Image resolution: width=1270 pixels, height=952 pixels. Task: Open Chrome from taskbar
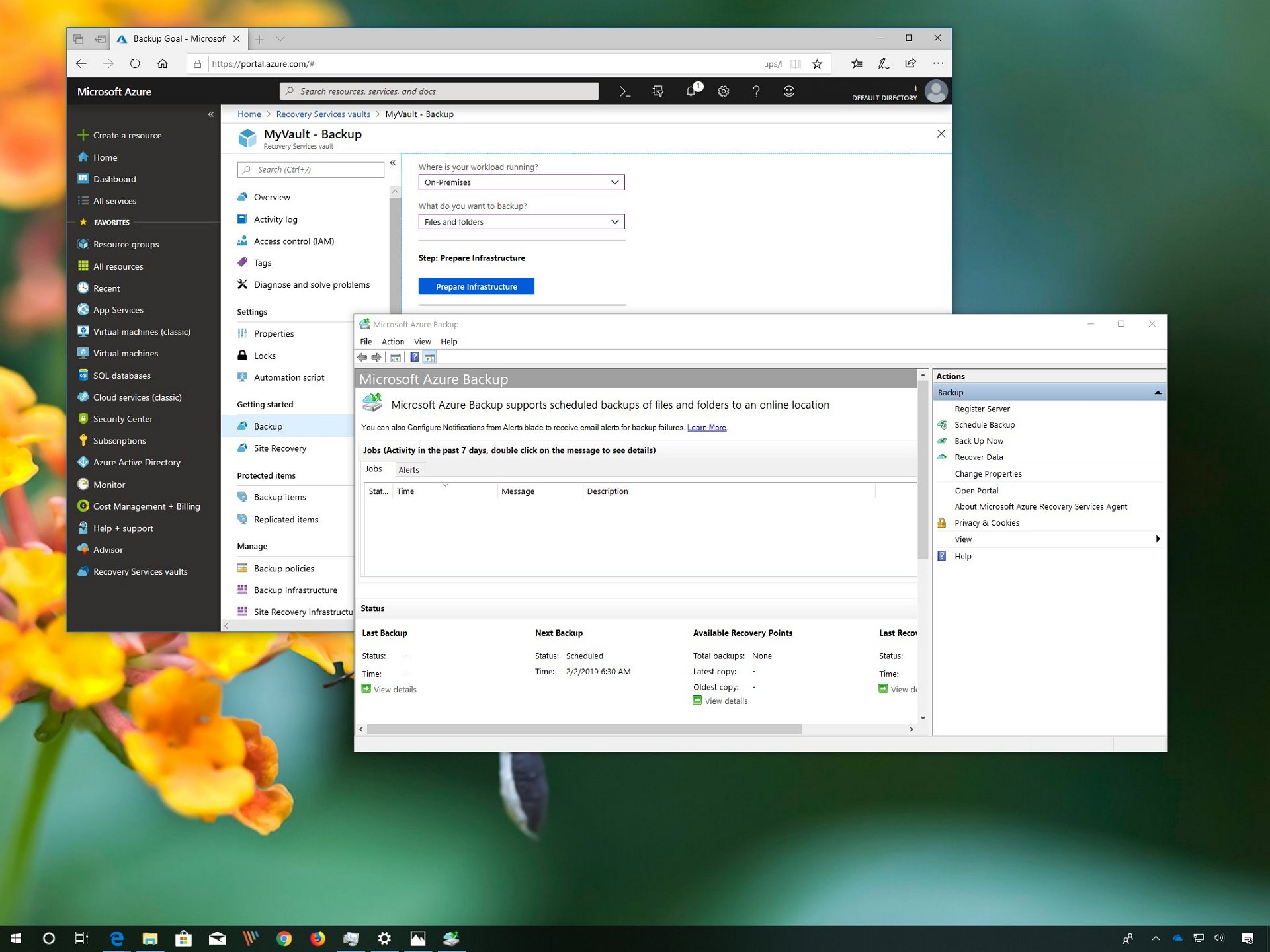coord(284,938)
